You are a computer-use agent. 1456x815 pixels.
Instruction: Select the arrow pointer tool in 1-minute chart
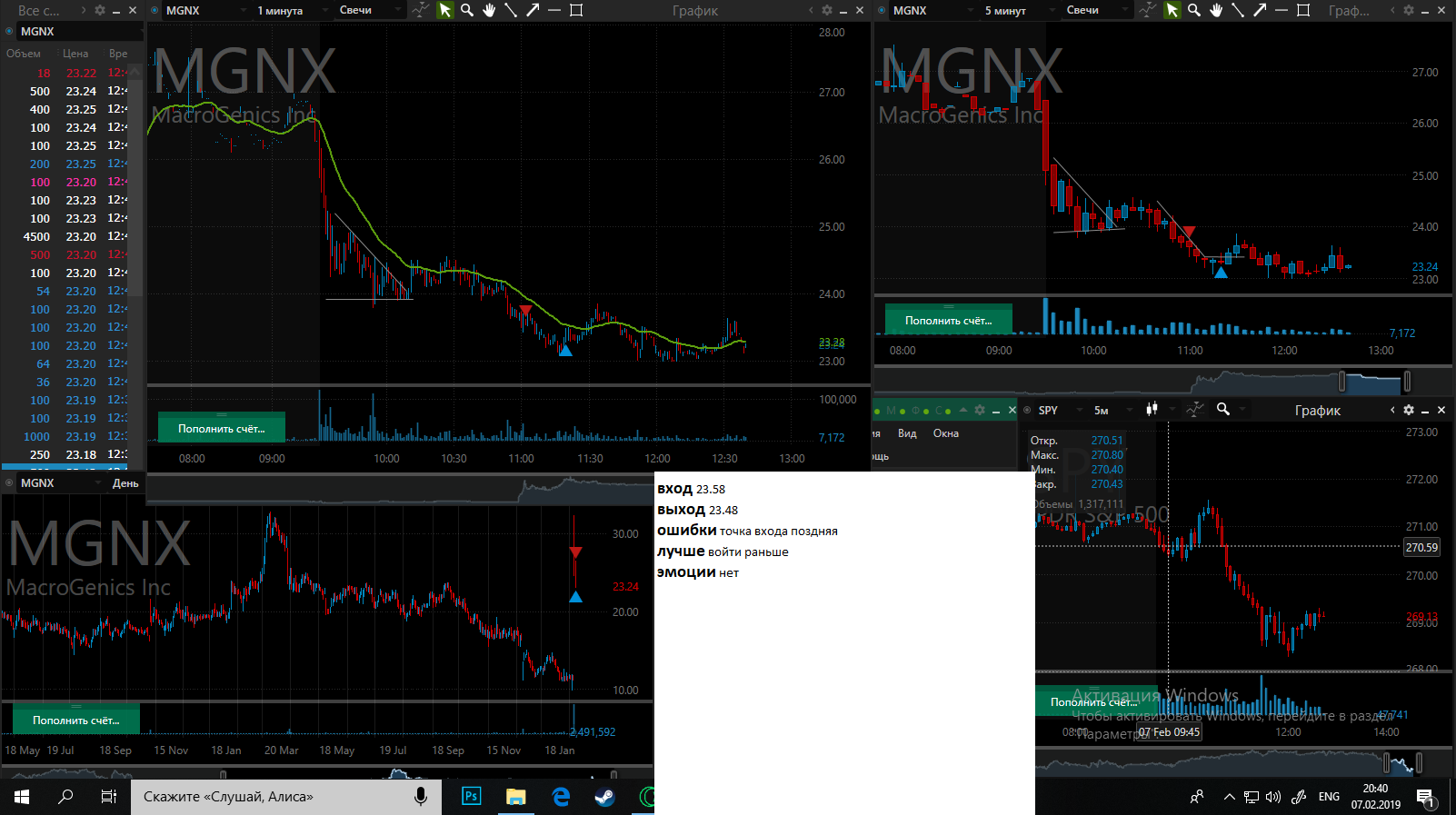[x=444, y=10]
